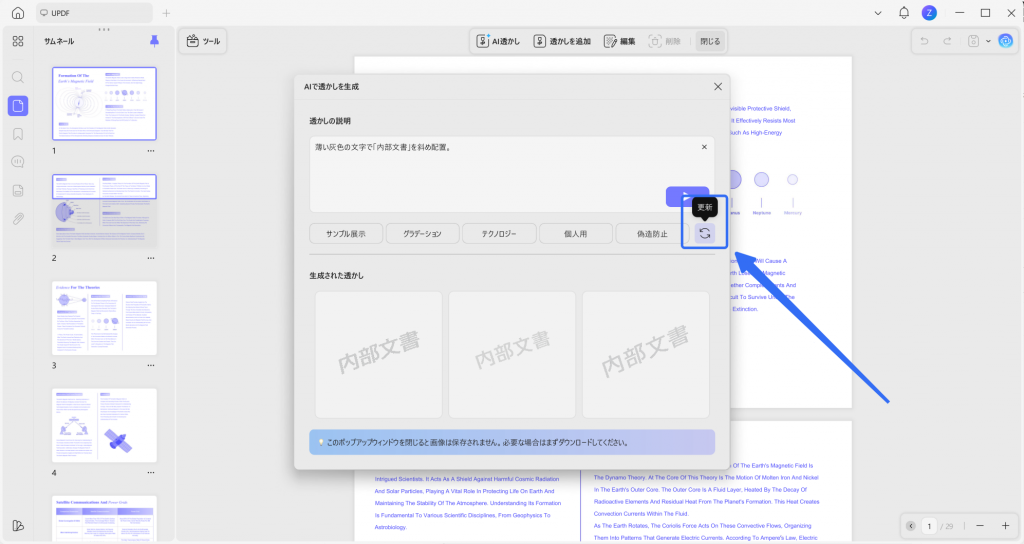Select the page thumbnails panel icon

point(18,105)
